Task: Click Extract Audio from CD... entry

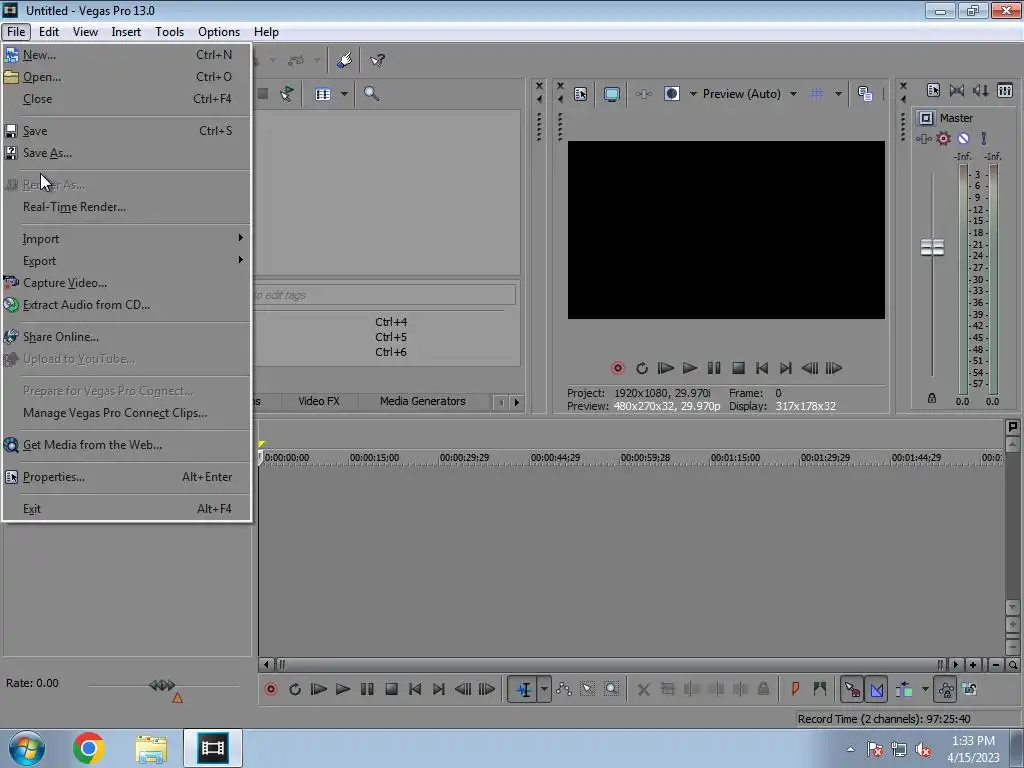Action: (x=127, y=305)
